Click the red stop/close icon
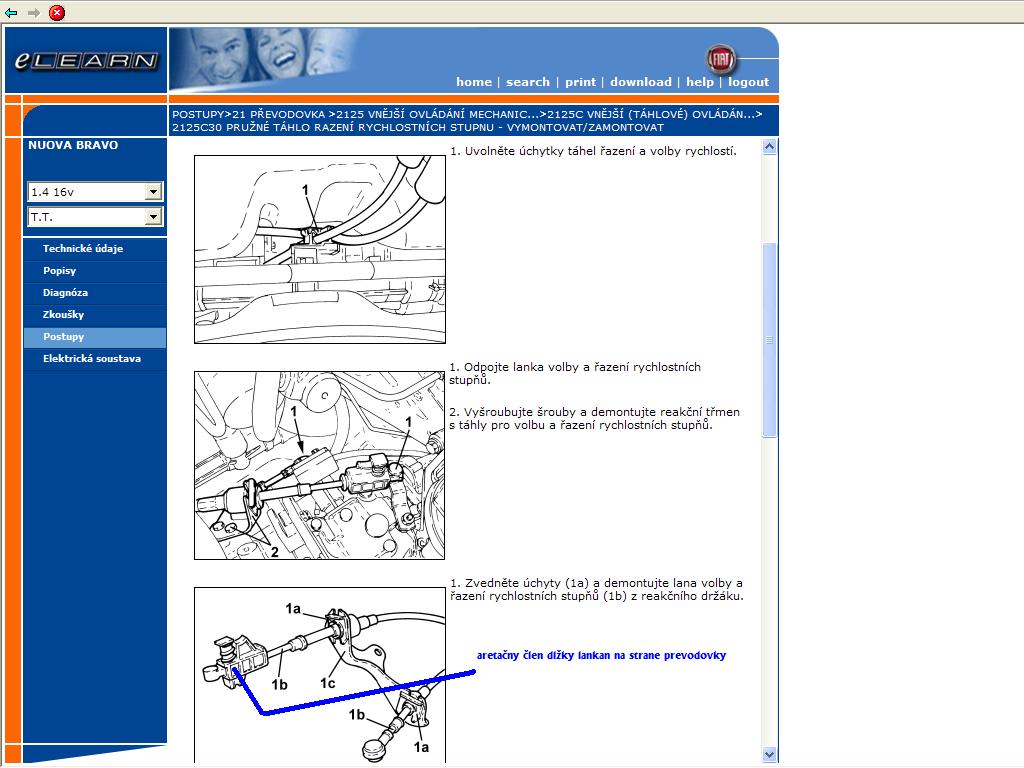1024x768 pixels. [57, 13]
